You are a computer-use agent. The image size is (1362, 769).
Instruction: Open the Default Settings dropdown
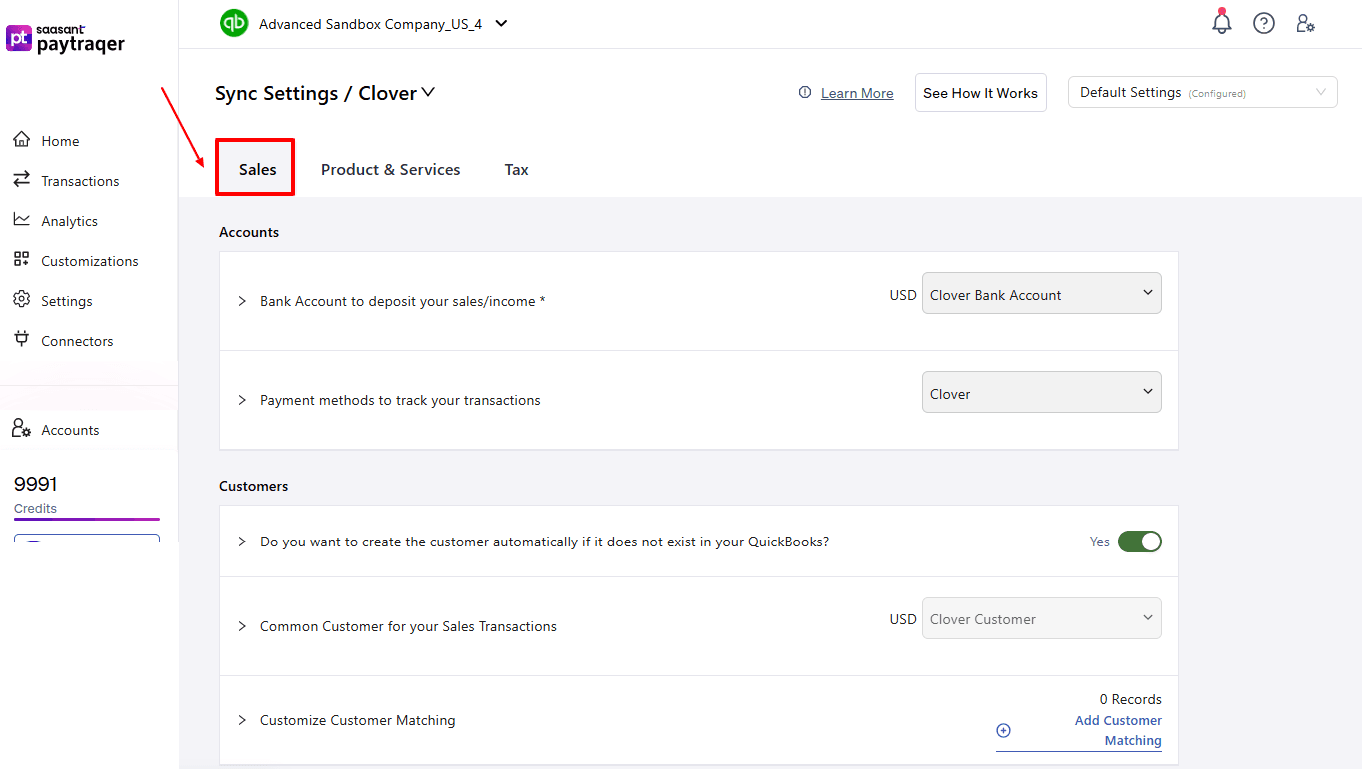(1203, 92)
